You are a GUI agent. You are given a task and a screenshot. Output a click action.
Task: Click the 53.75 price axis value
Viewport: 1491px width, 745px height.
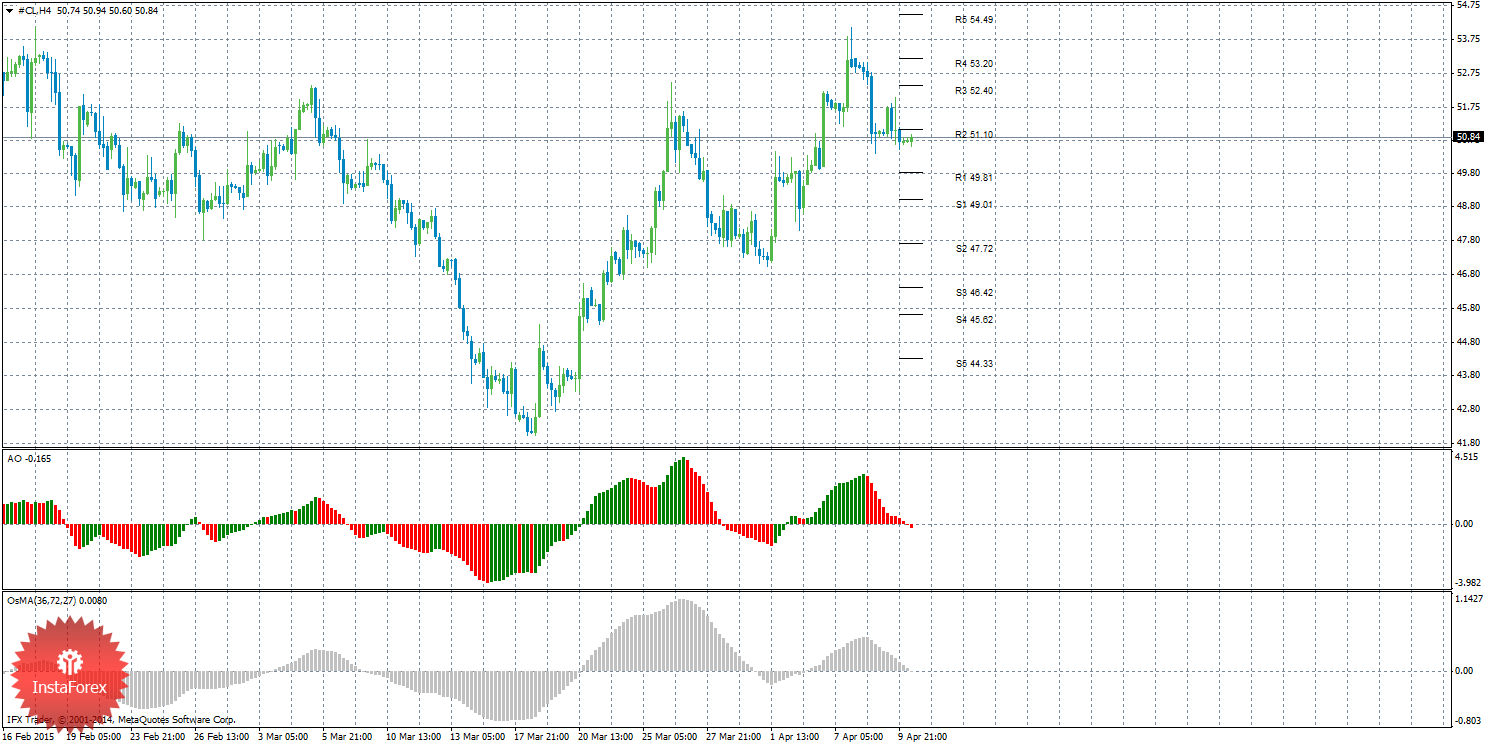click(1468, 39)
